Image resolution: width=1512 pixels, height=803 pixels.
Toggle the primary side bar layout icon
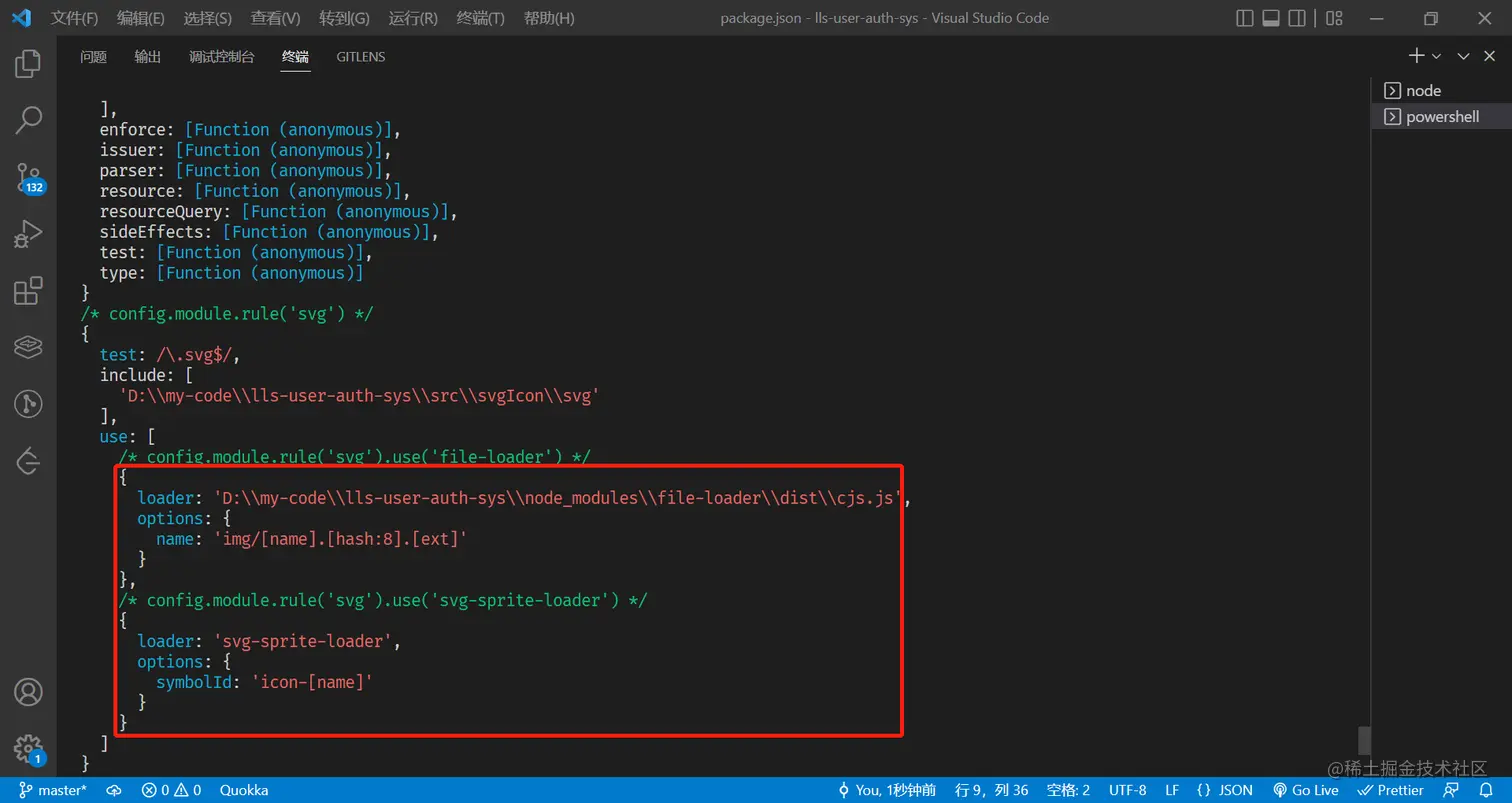1245,18
